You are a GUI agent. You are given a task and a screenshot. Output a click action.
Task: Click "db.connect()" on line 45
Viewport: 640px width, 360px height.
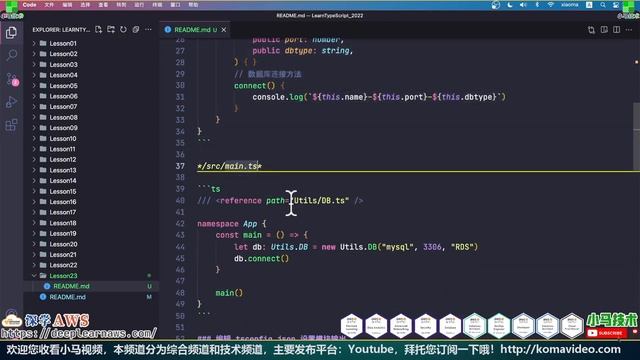click(261, 258)
